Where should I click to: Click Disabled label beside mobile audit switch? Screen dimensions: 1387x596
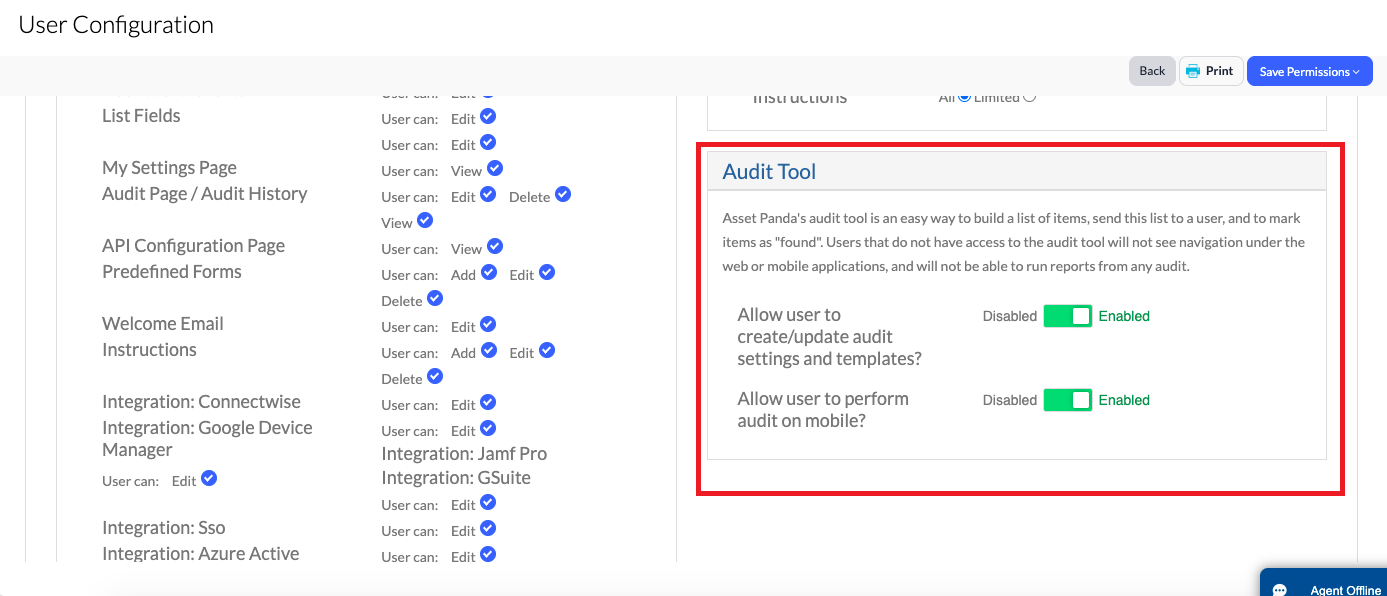tap(1009, 400)
